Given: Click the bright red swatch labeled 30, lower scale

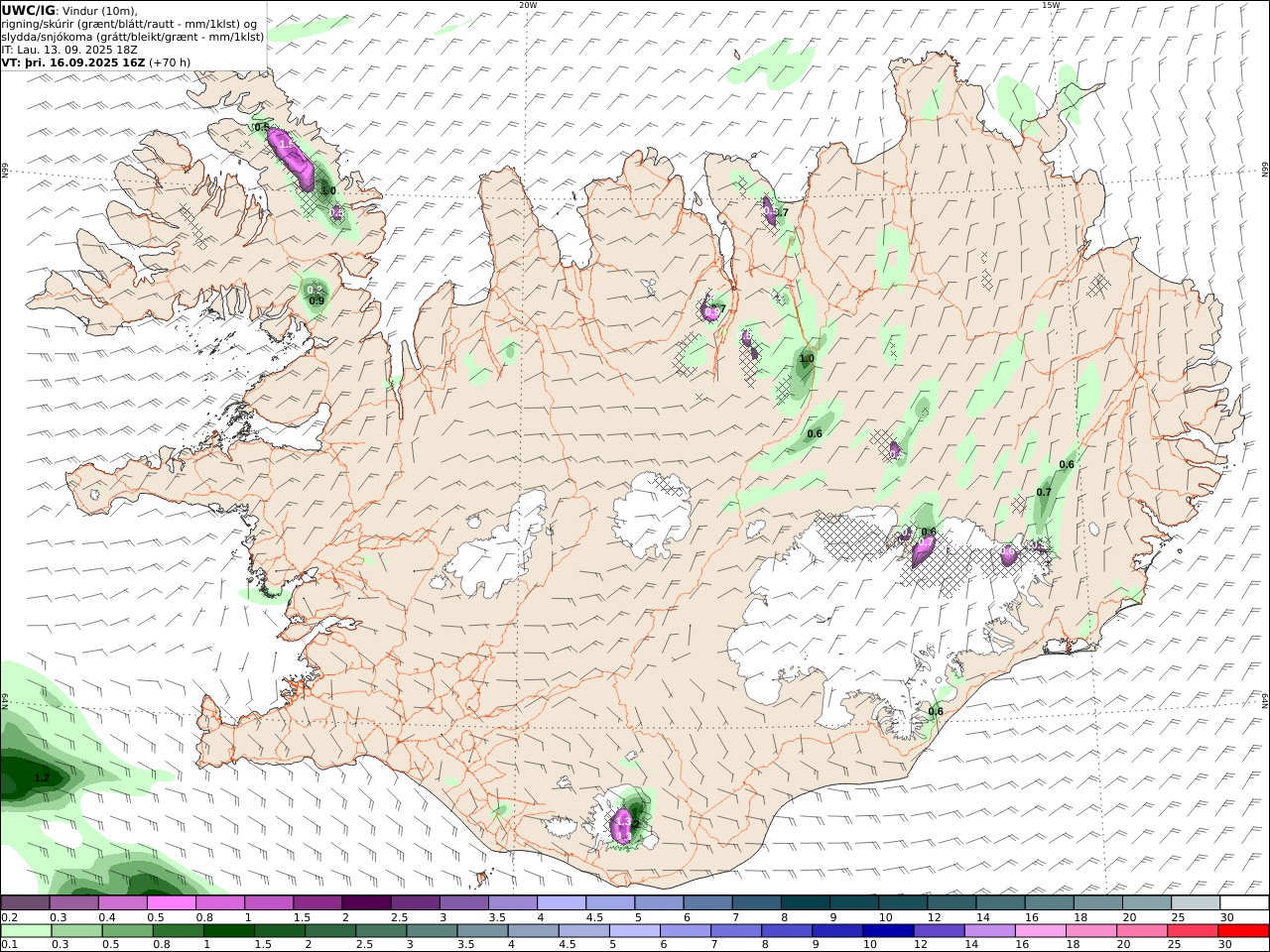Looking at the screenshot, I should [x=1243, y=931].
